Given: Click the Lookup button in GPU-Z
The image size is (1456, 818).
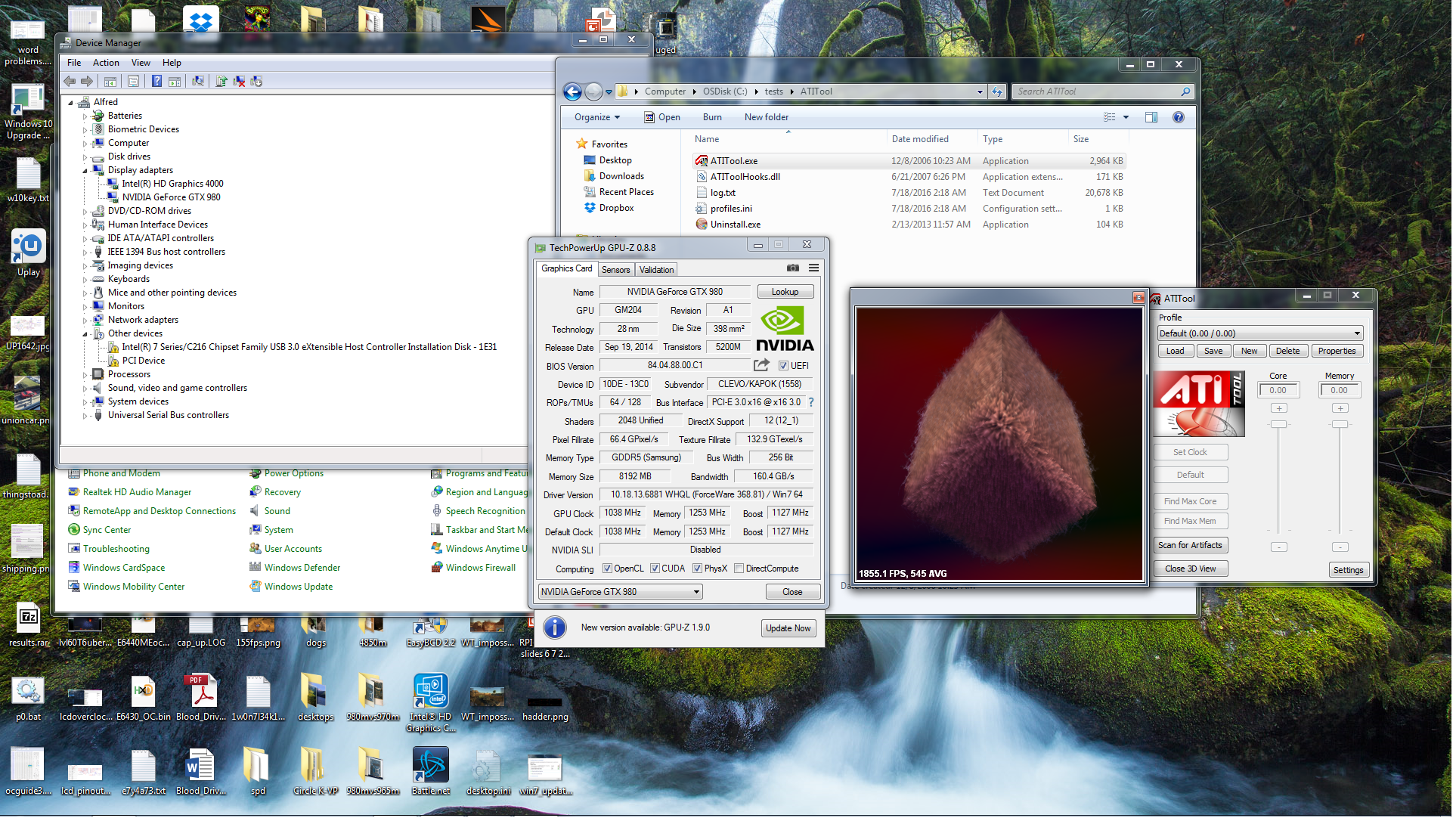Looking at the screenshot, I should point(787,293).
